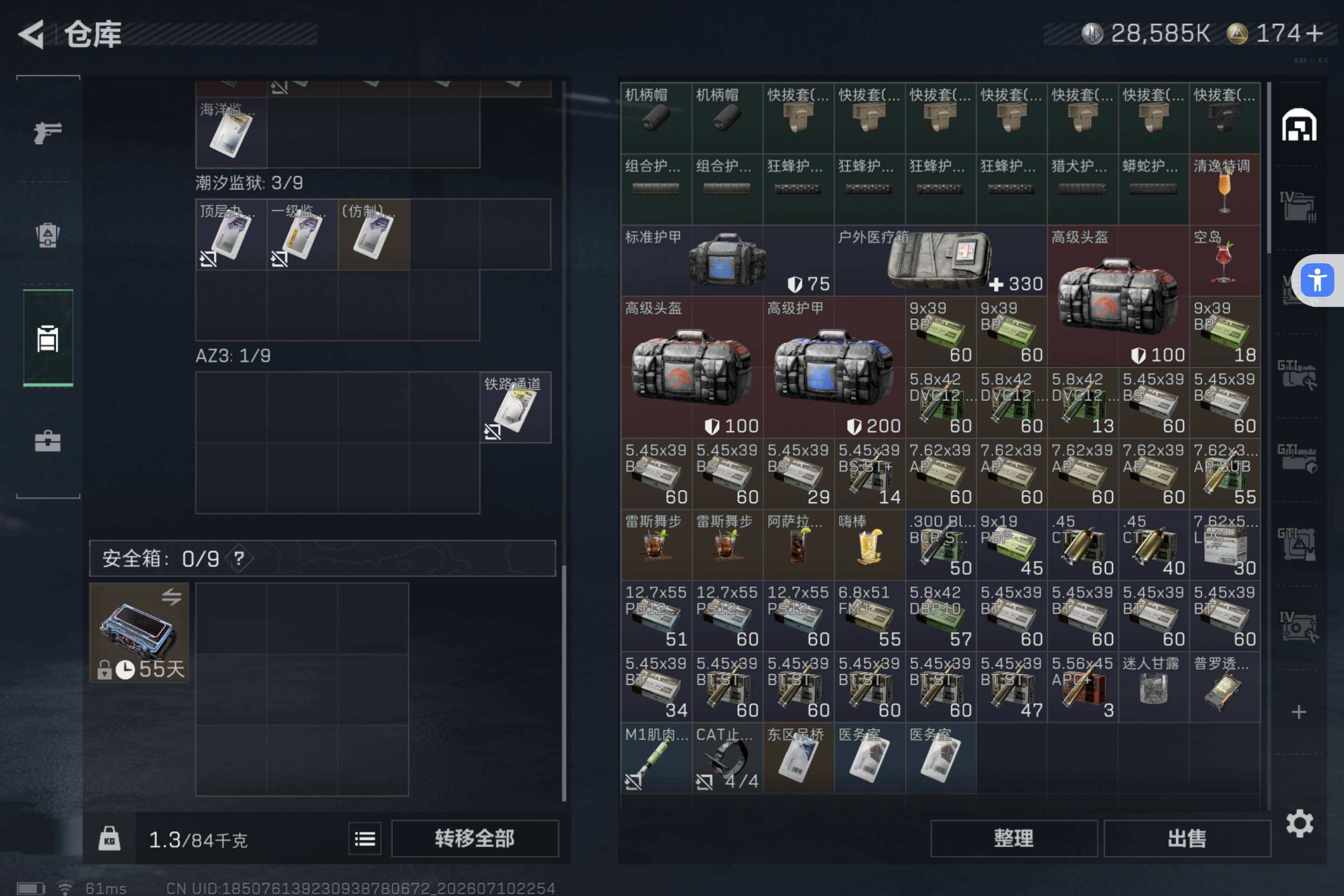The width and height of the screenshot is (1344, 896).
Task: Open the main stash tab icon
Action: [x=1299, y=124]
